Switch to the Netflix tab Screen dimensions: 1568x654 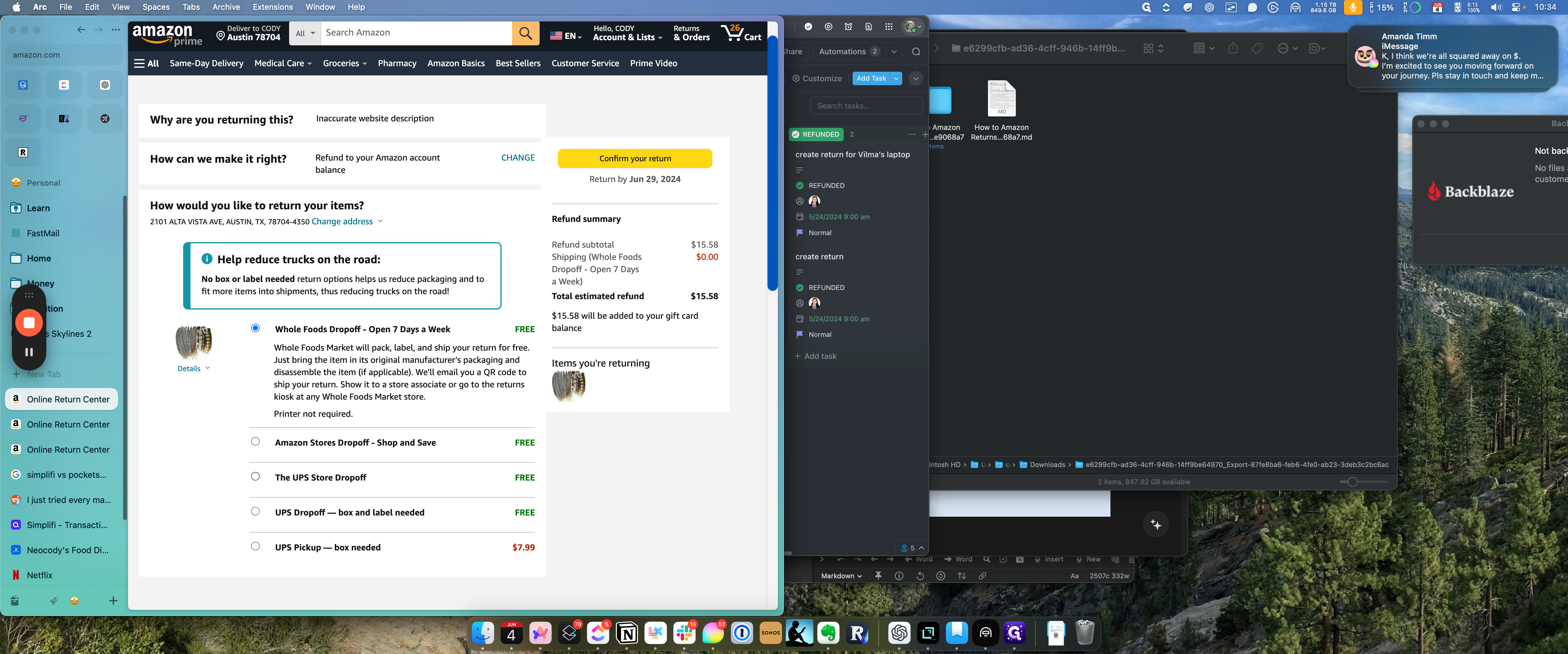pyautogui.click(x=62, y=575)
